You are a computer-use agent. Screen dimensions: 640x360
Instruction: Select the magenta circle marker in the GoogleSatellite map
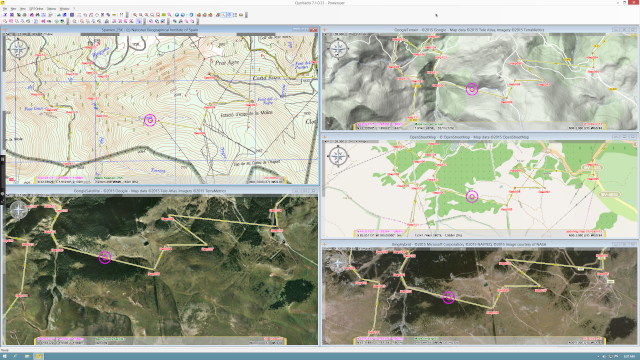105,257
